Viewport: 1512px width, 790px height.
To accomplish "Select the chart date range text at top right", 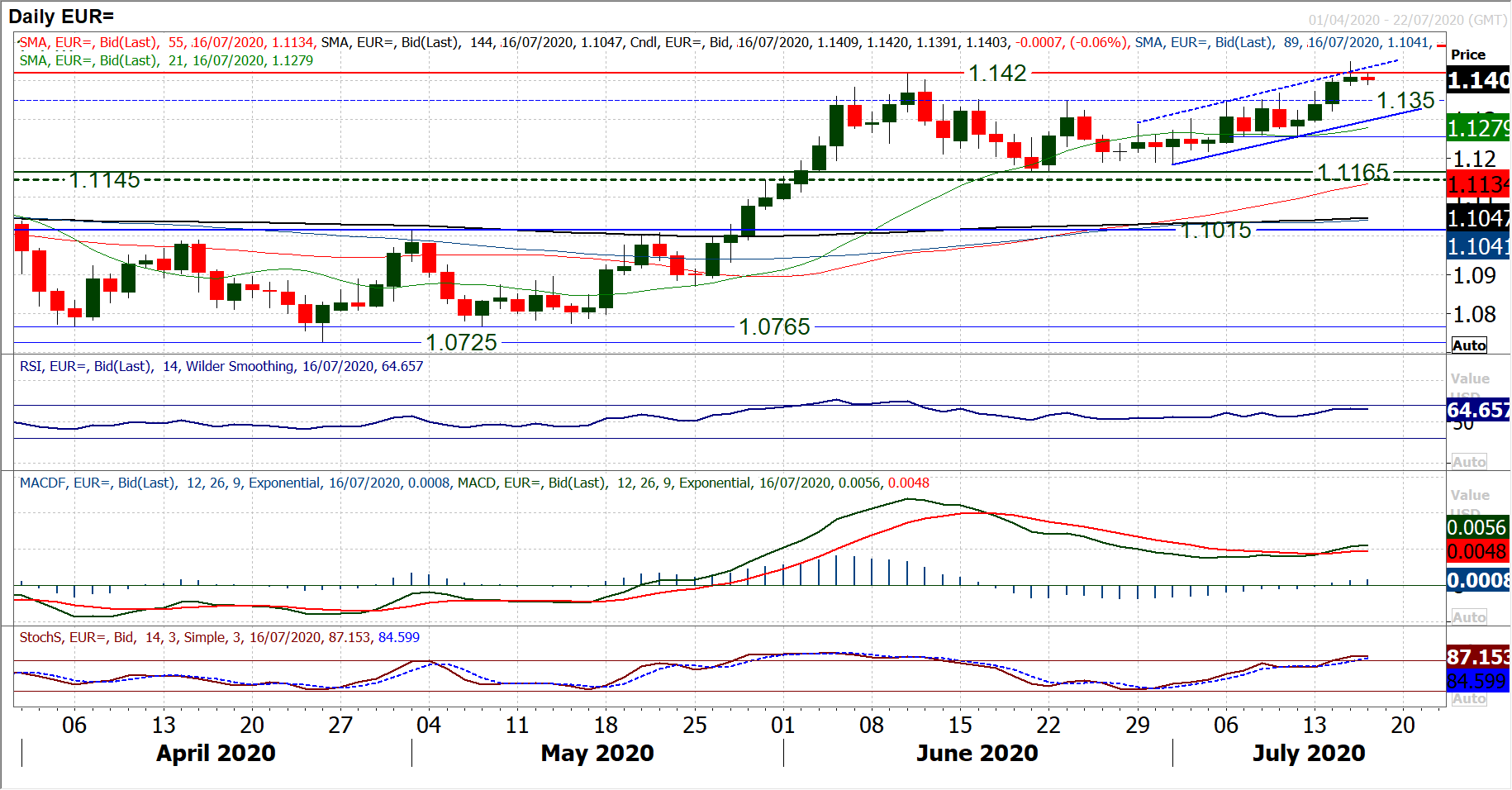I will tap(1407, 20).
